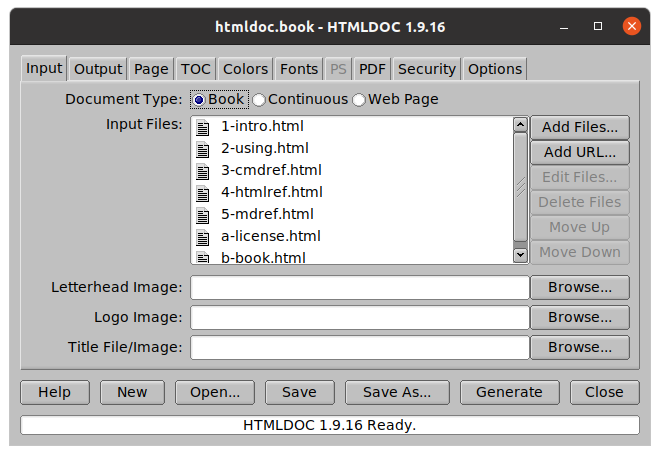Click the Delete Files button
The image size is (660, 455).
(x=580, y=202)
